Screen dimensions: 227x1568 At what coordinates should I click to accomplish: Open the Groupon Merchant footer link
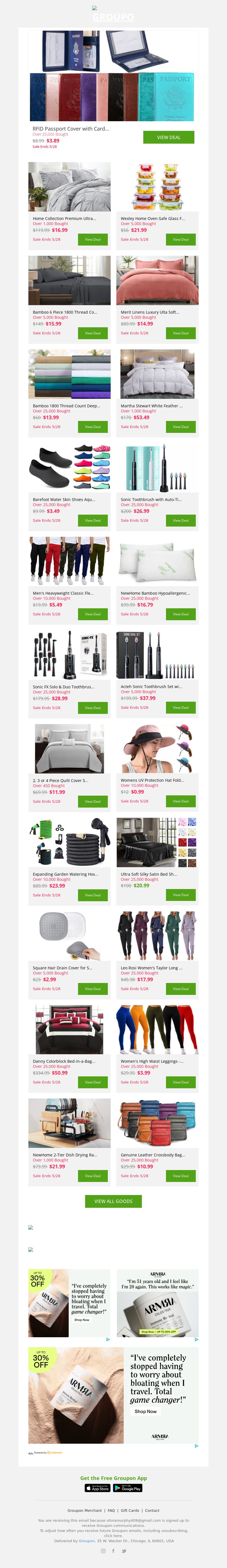click(x=85, y=1510)
